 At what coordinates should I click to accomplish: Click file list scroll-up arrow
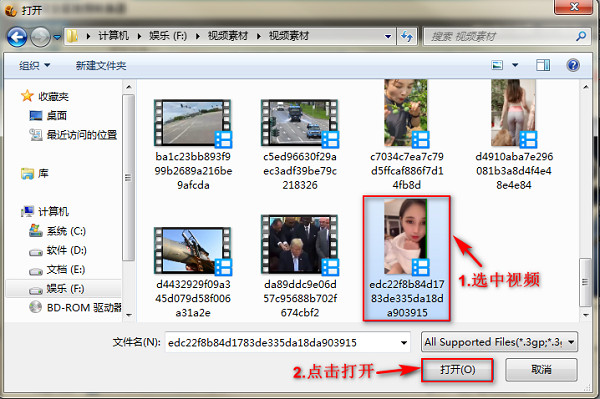[x=585, y=87]
